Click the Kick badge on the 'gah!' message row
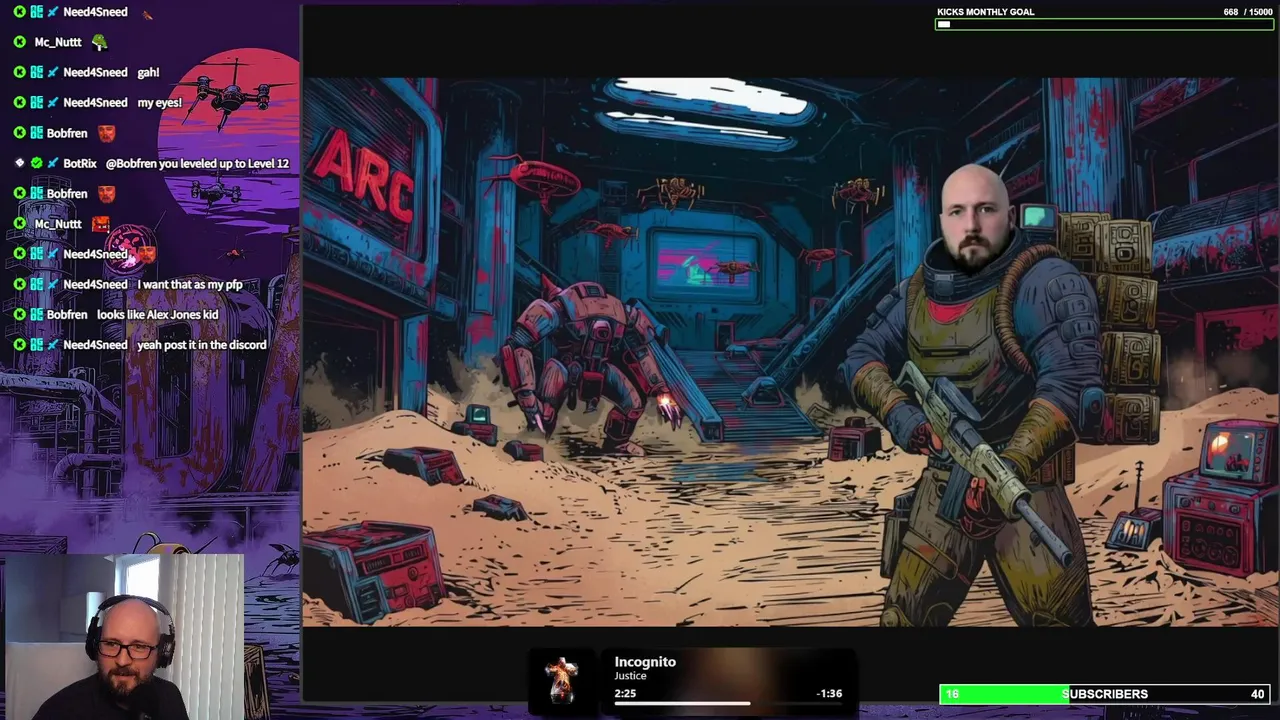Viewport: 1280px width, 720px height. (x=19, y=72)
